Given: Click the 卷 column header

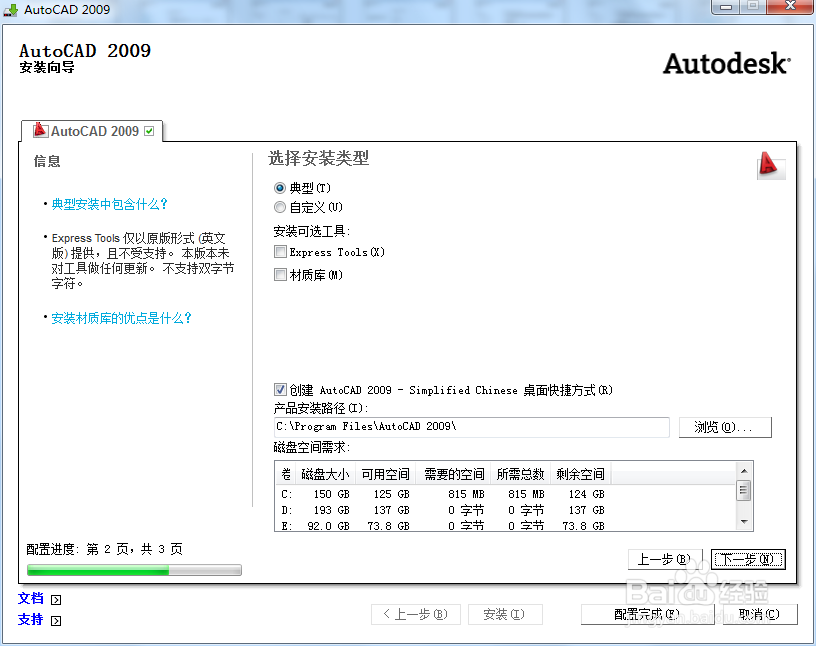Looking at the screenshot, I should 286,474.
